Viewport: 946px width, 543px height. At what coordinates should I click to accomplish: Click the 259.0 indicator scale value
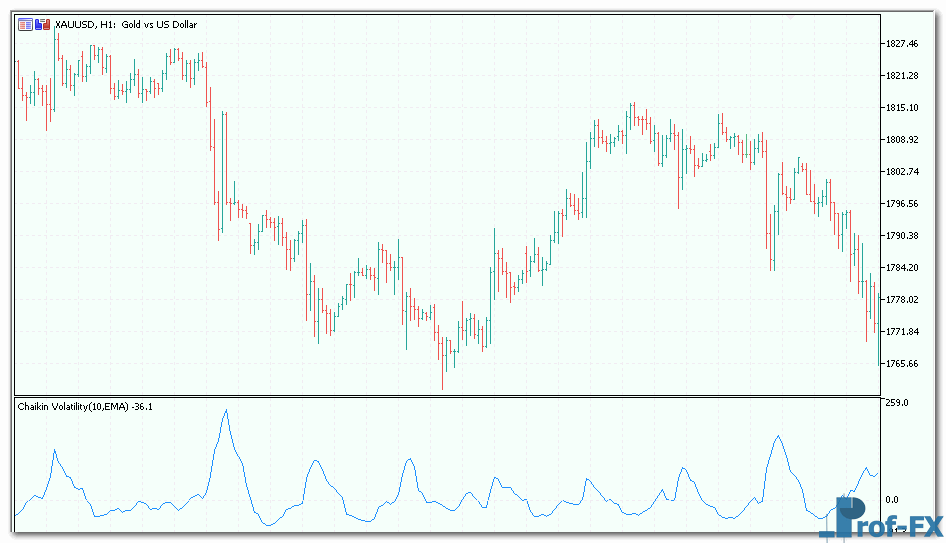coord(896,403)
